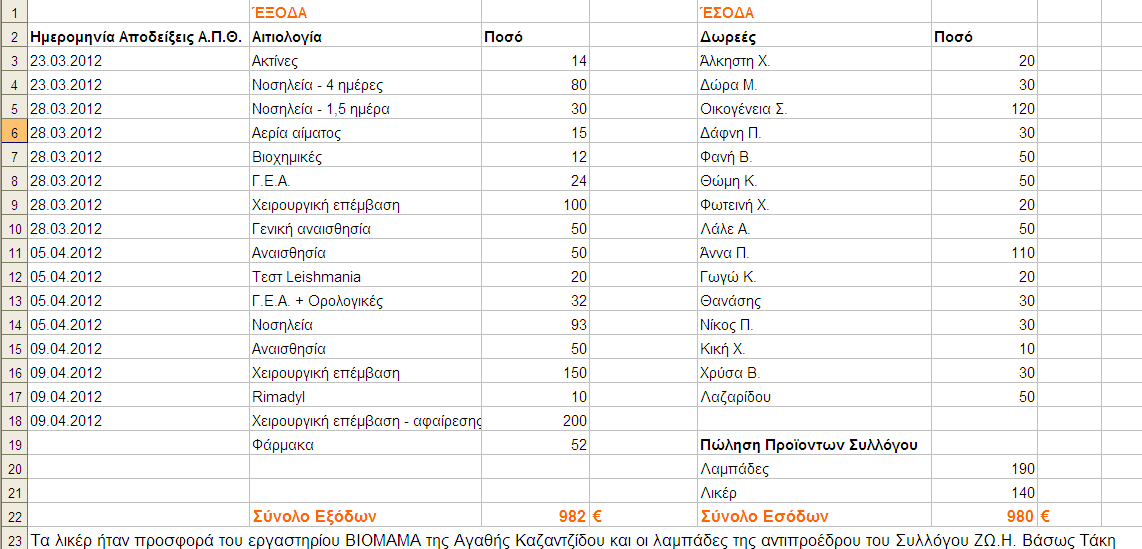Click the ΈΞΟΔΑ heading cell
The height and width of the screenshot is (549, 1142).
(x=365, y=12)
